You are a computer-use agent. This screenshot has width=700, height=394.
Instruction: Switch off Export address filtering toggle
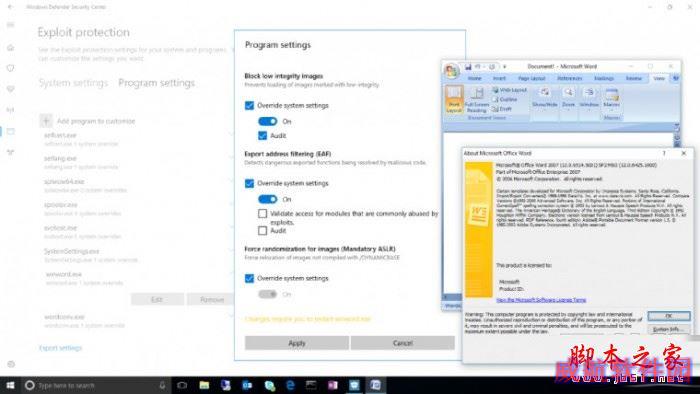(x=268, y=199)
